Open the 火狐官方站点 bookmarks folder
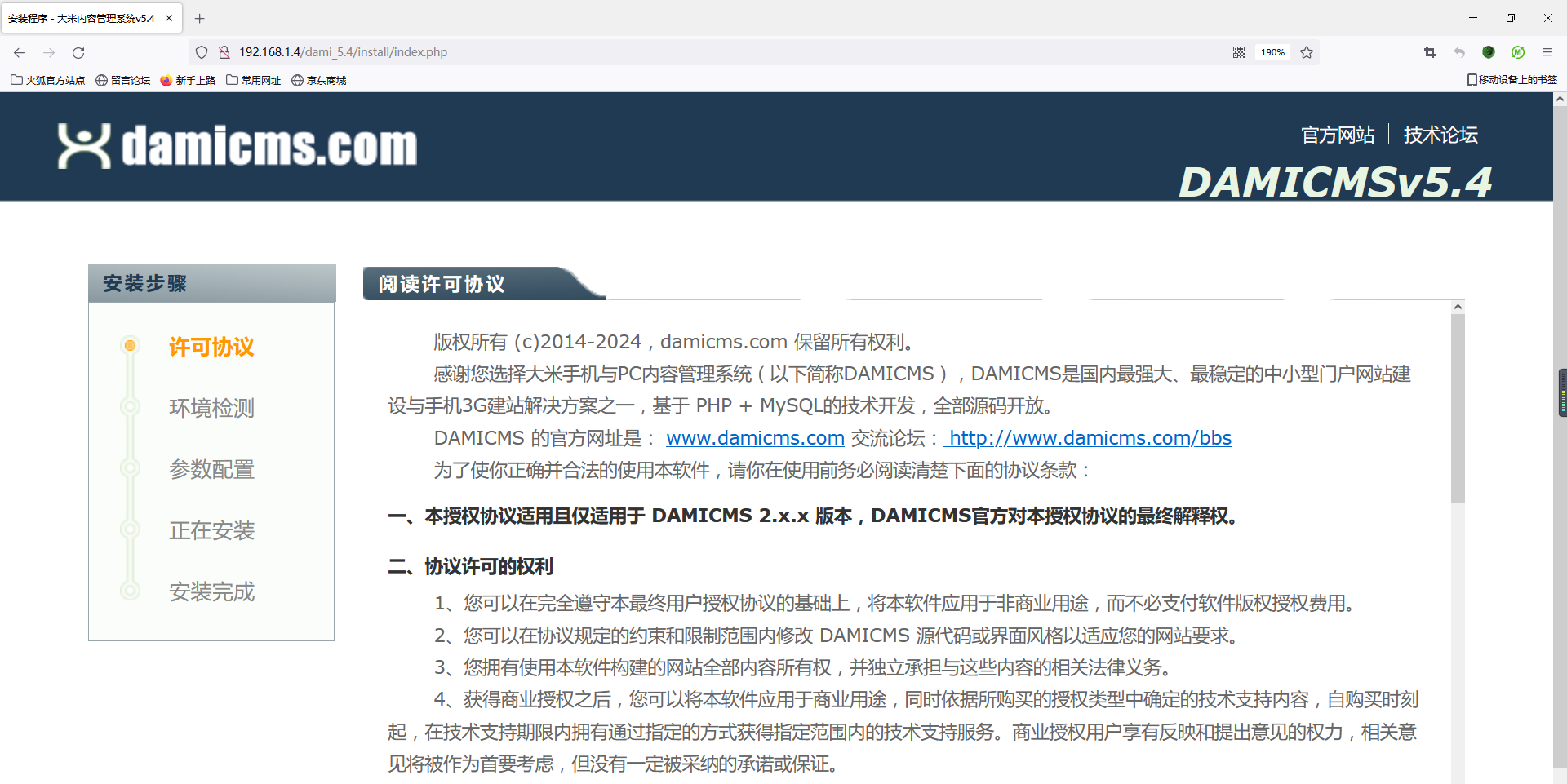Screen dimensions: 1567x784 pos(47,80)
